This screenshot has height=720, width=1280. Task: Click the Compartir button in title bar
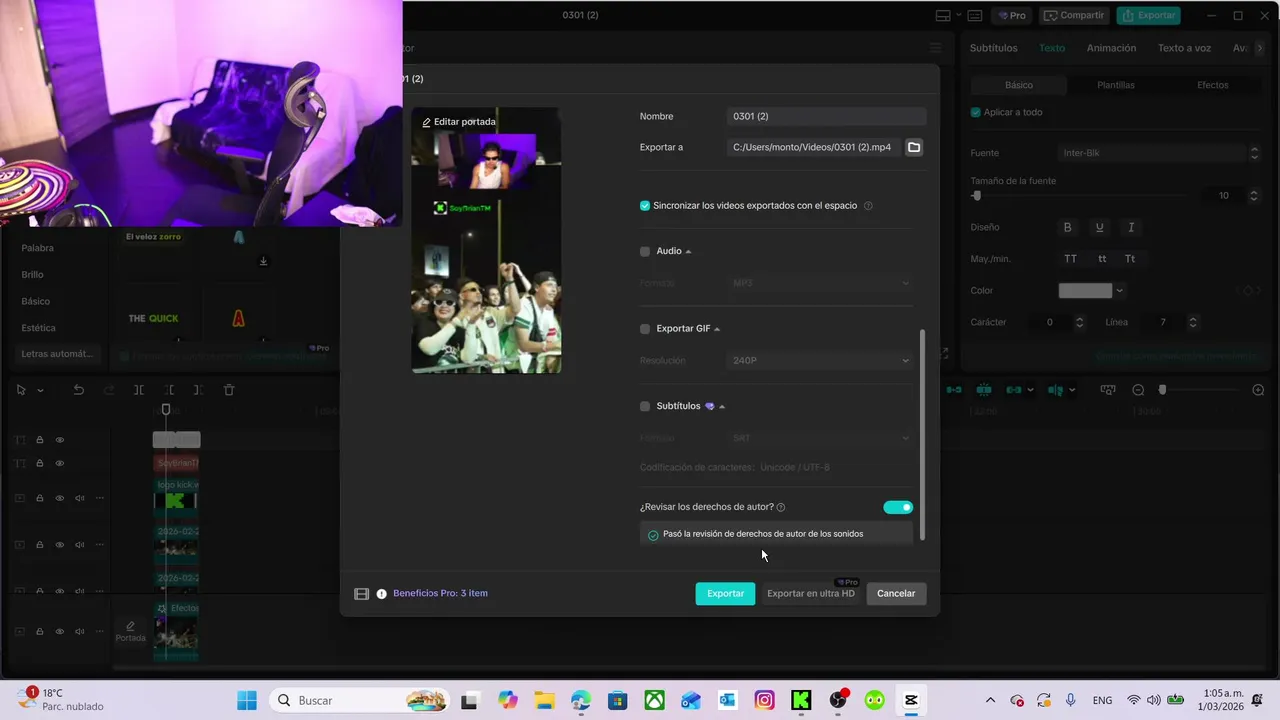[1073, 15]
